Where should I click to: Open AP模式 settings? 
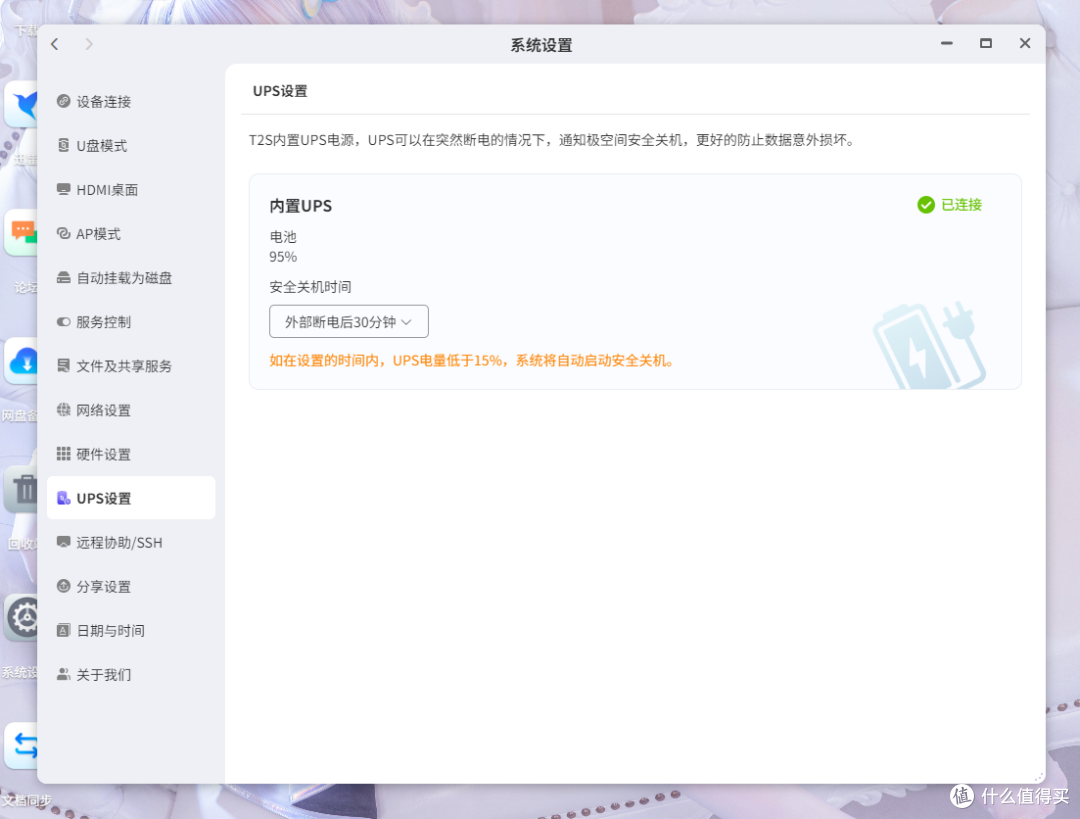pyautogui.click(x=131, y=234)
